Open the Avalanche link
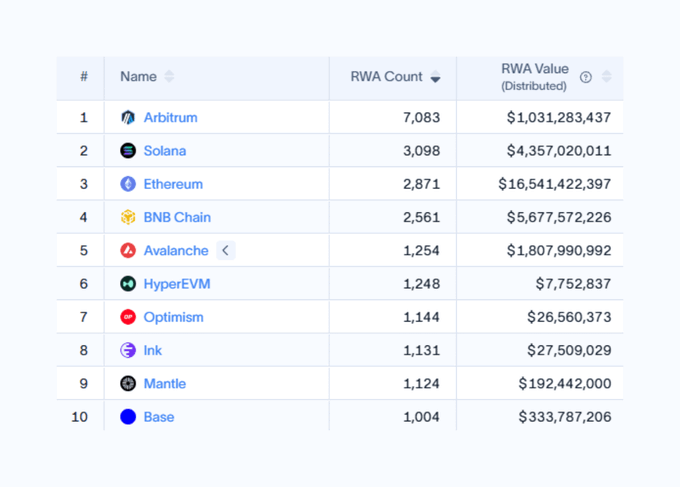 coord(176,251)
